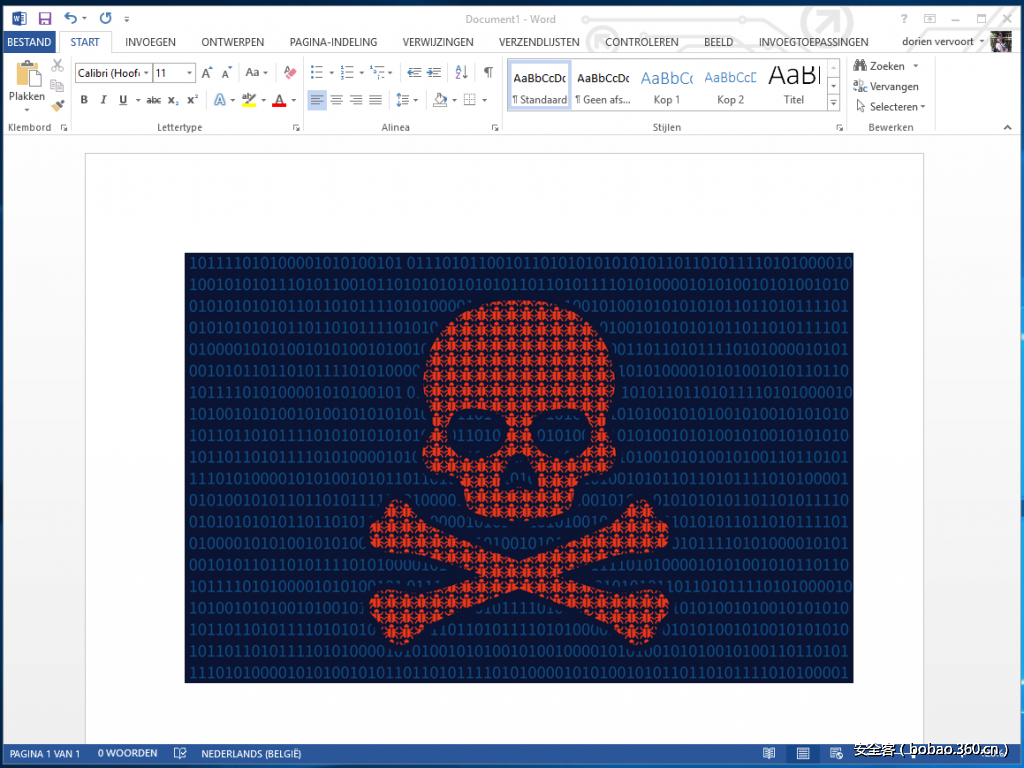
Task: Click the Cut scissors icon
Action: click(x=57, y=66)
